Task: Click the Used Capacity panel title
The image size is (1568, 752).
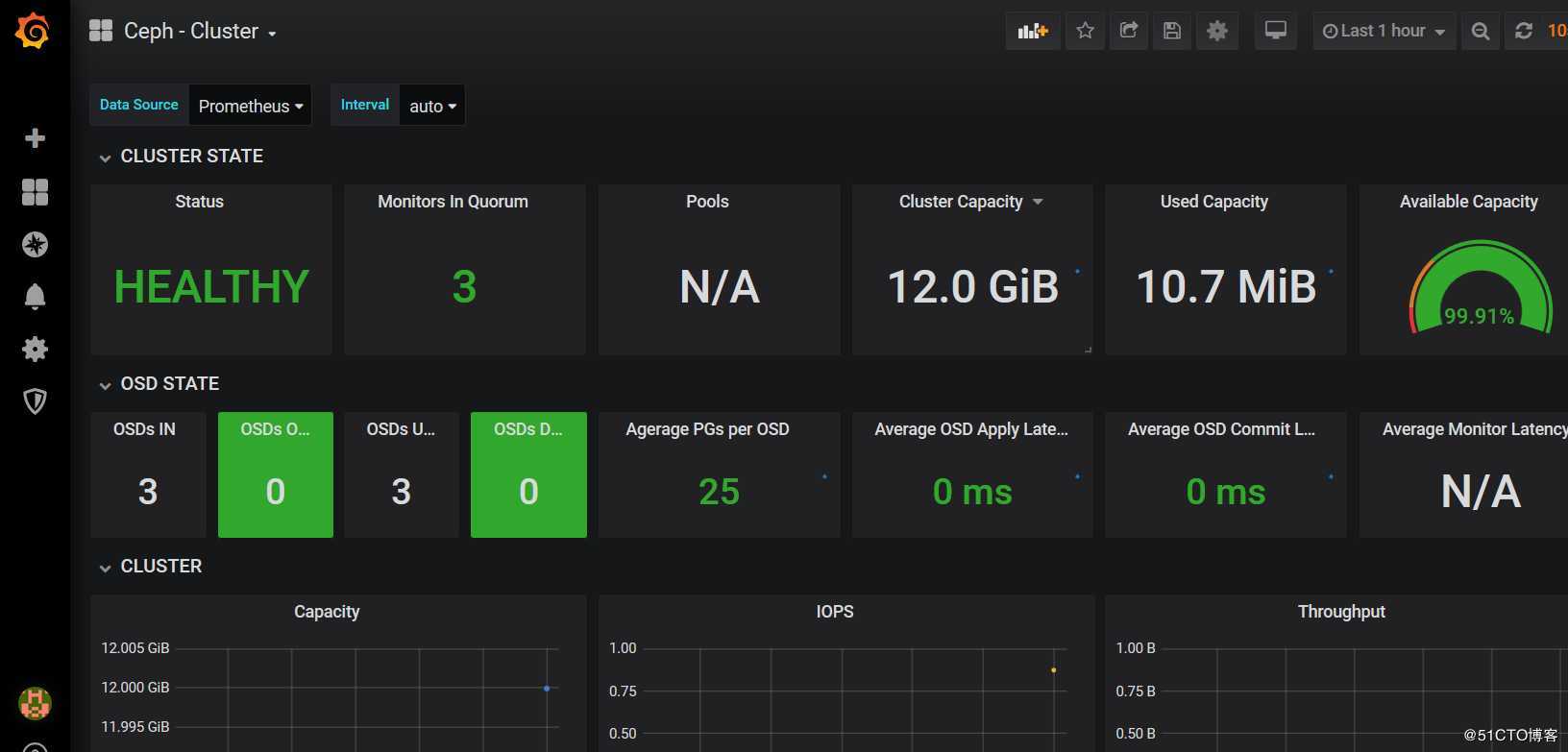Action: [x=1214, y=202]
